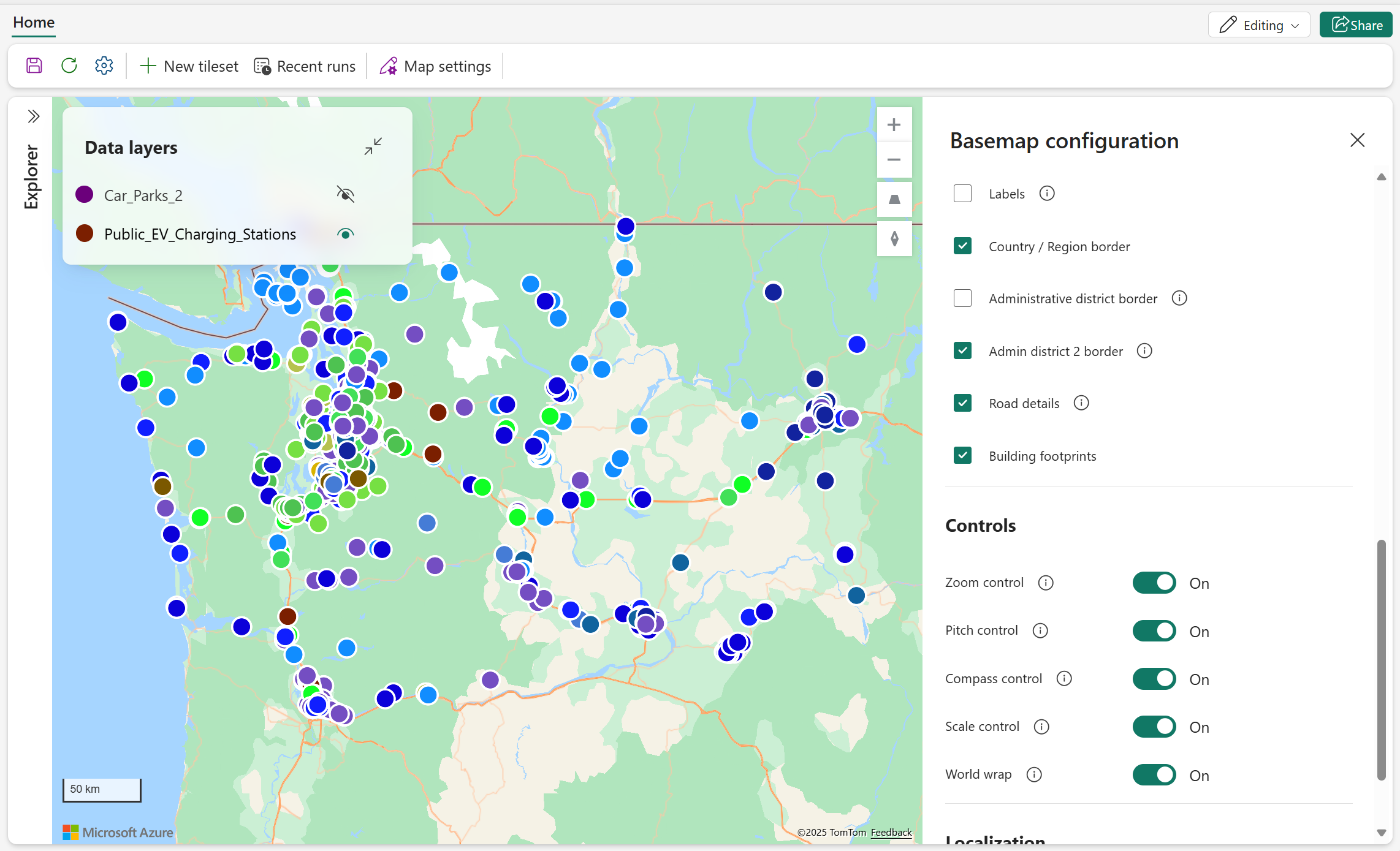Uncheck Road details checkbox
Viewport: 1400px width, 851px height.
[962, 403]
